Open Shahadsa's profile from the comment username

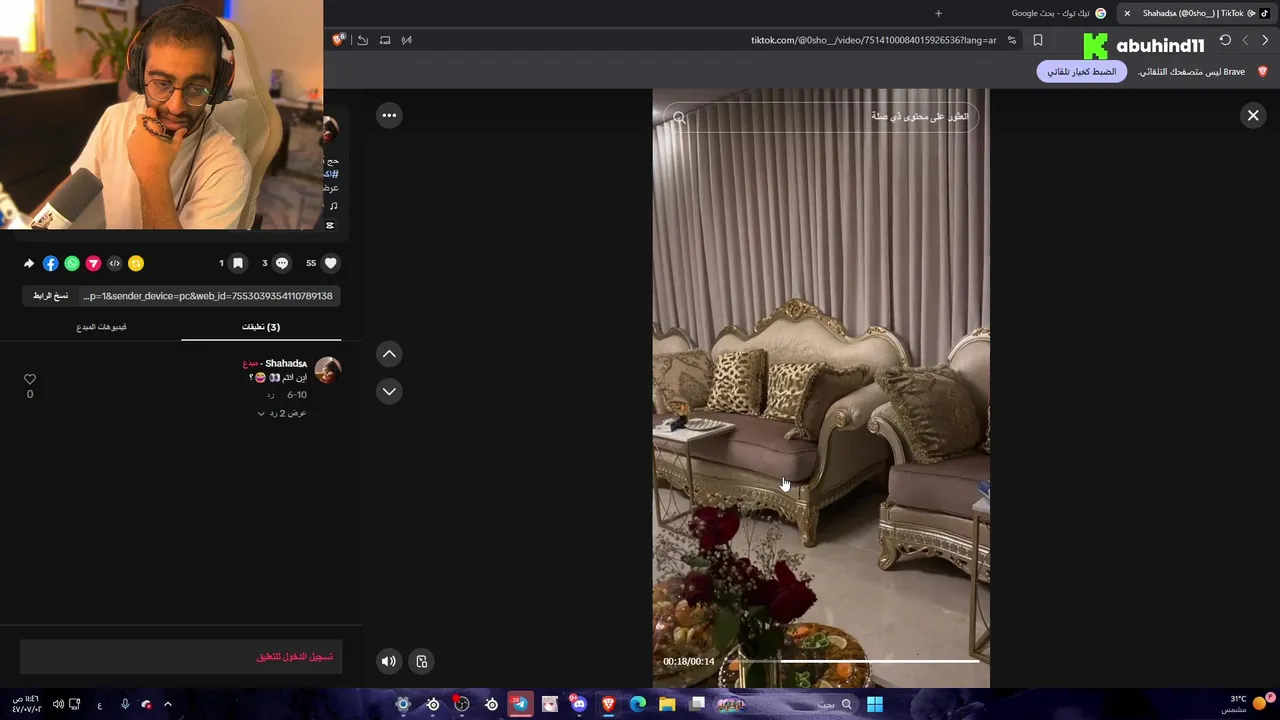coord(286,363)
